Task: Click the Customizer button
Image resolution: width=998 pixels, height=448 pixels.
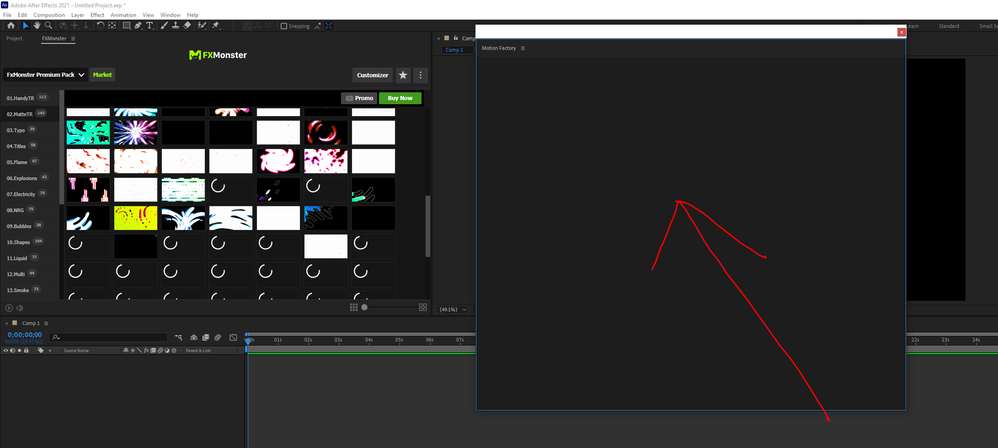Action: (372, 75)
